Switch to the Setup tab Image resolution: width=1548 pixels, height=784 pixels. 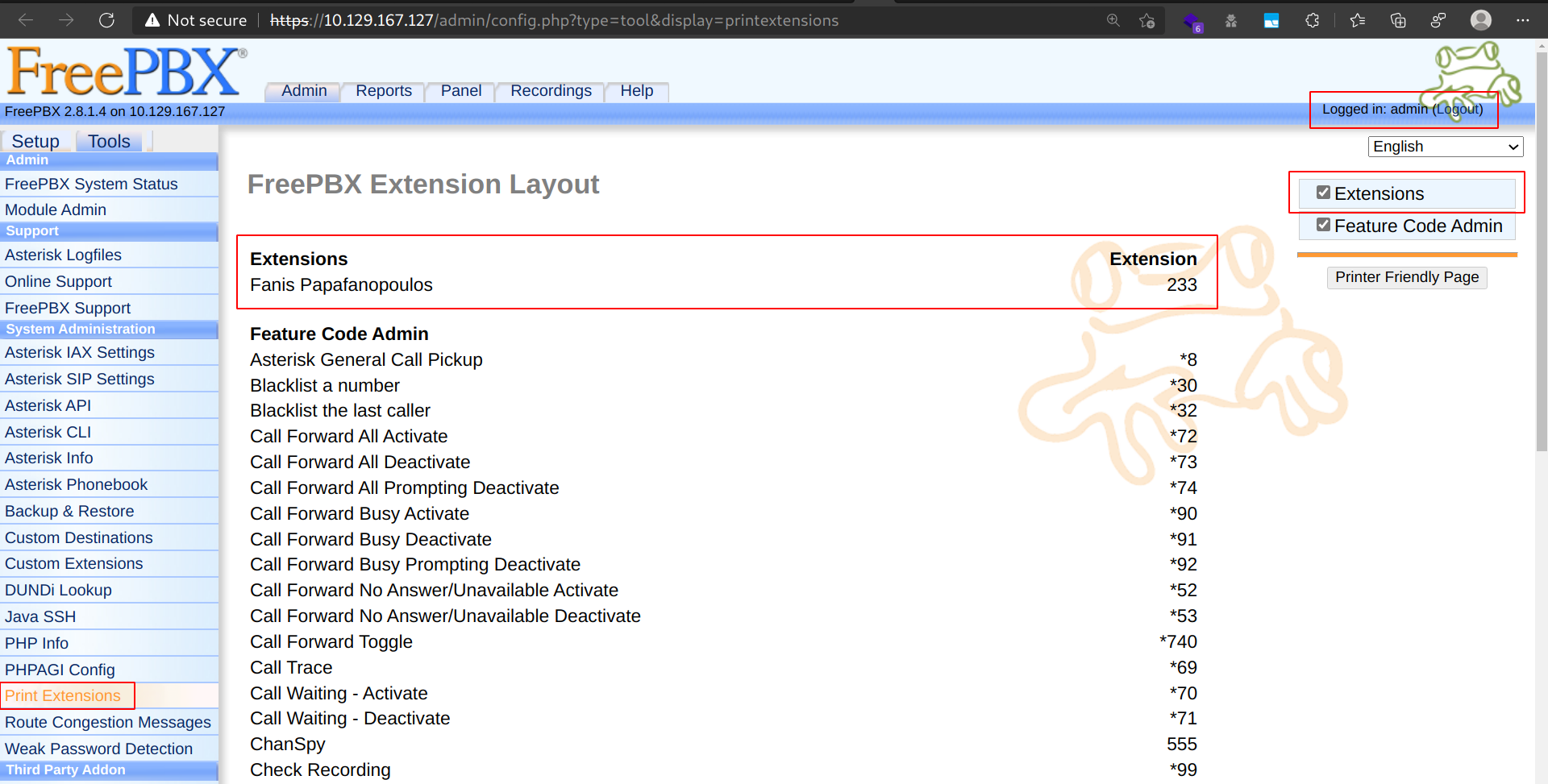35,141
